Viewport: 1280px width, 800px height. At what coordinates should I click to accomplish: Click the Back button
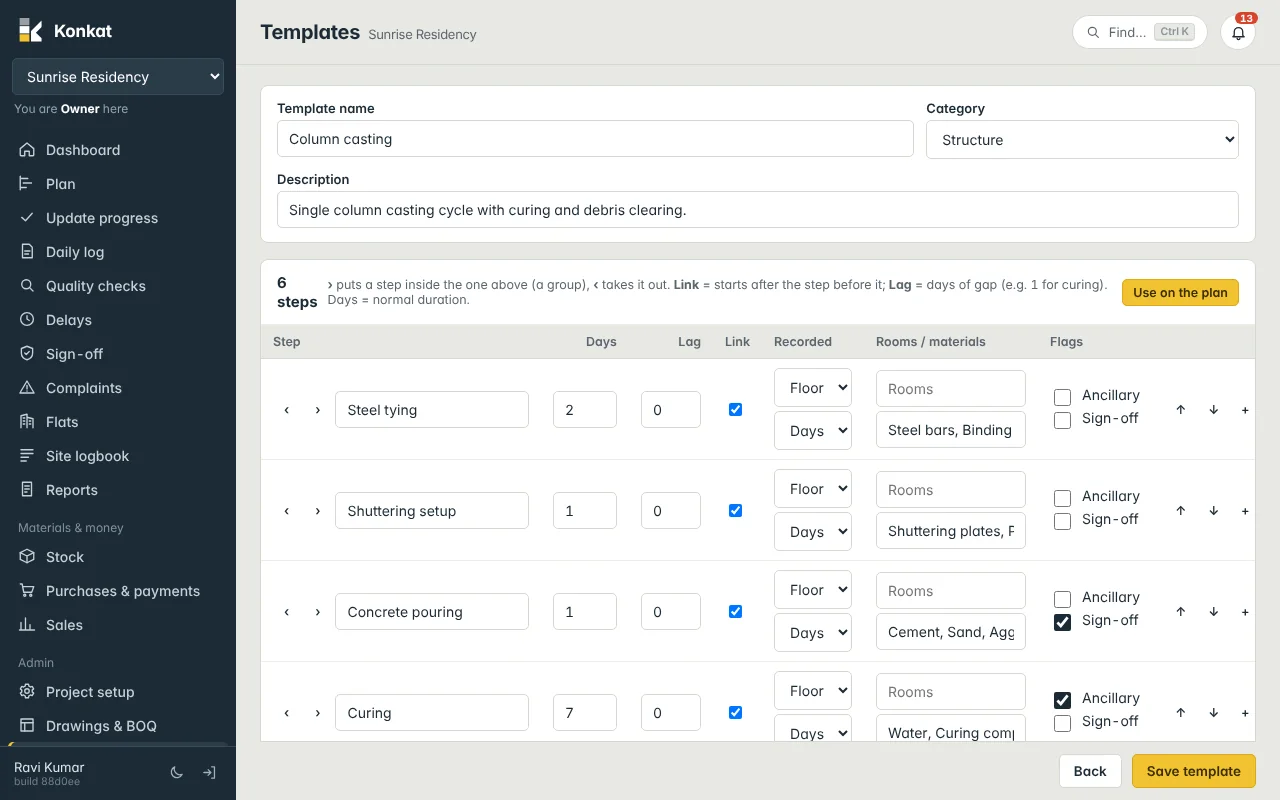tap(1090, 771)
